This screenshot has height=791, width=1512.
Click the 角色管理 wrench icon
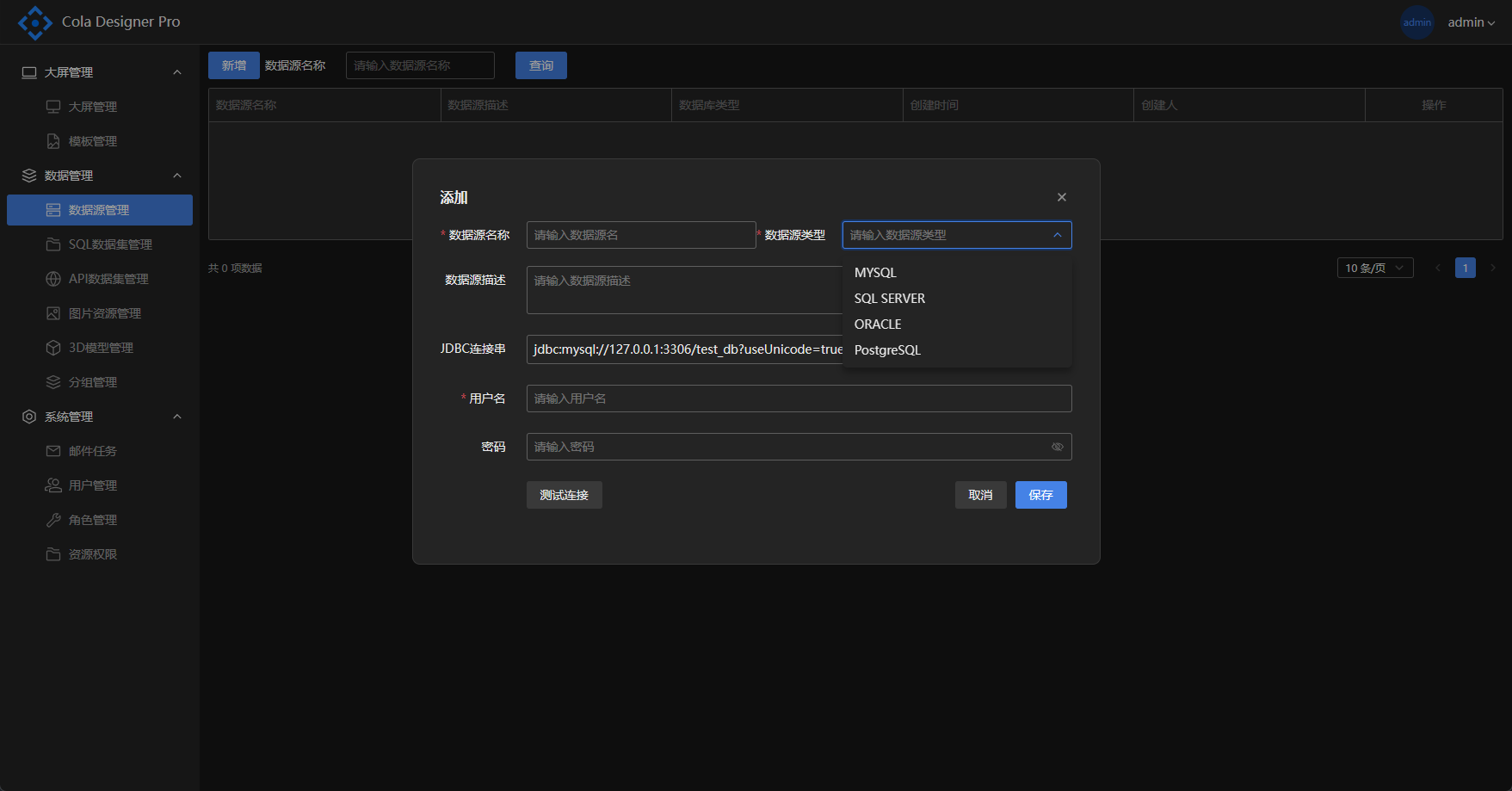tap(53, 520)
